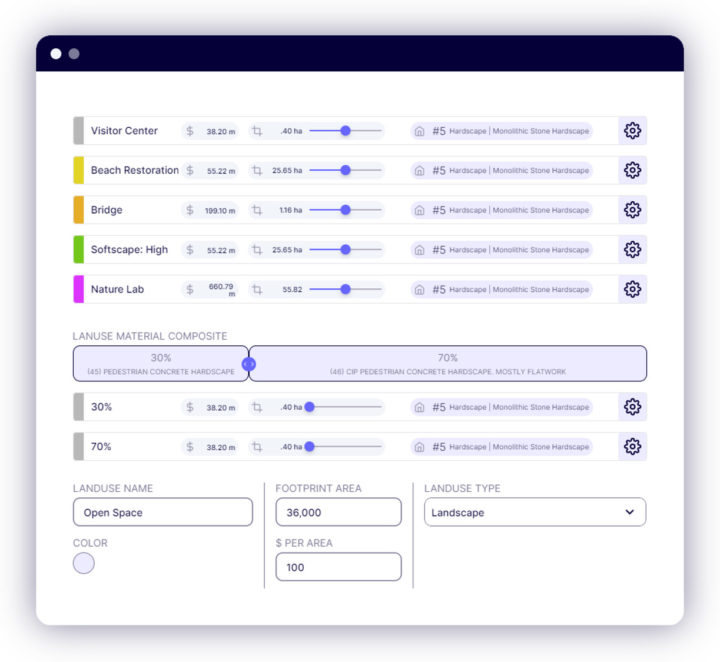Click the crop icon in the 30% row
Viewport: 720px width, 662px height.
tap(257, 407)
